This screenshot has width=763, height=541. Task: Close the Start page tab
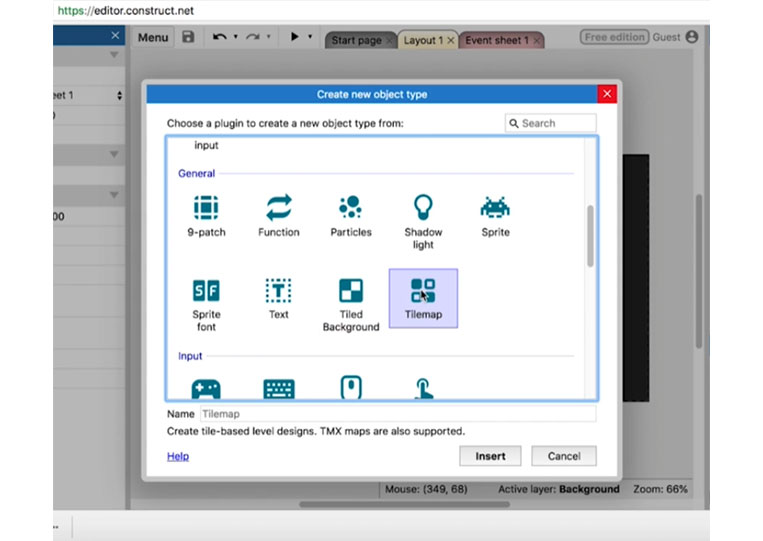(x=389, y=40)
